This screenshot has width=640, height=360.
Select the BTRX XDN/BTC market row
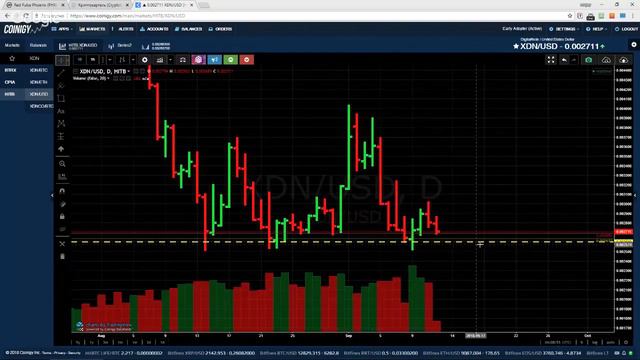click(27, 70)
